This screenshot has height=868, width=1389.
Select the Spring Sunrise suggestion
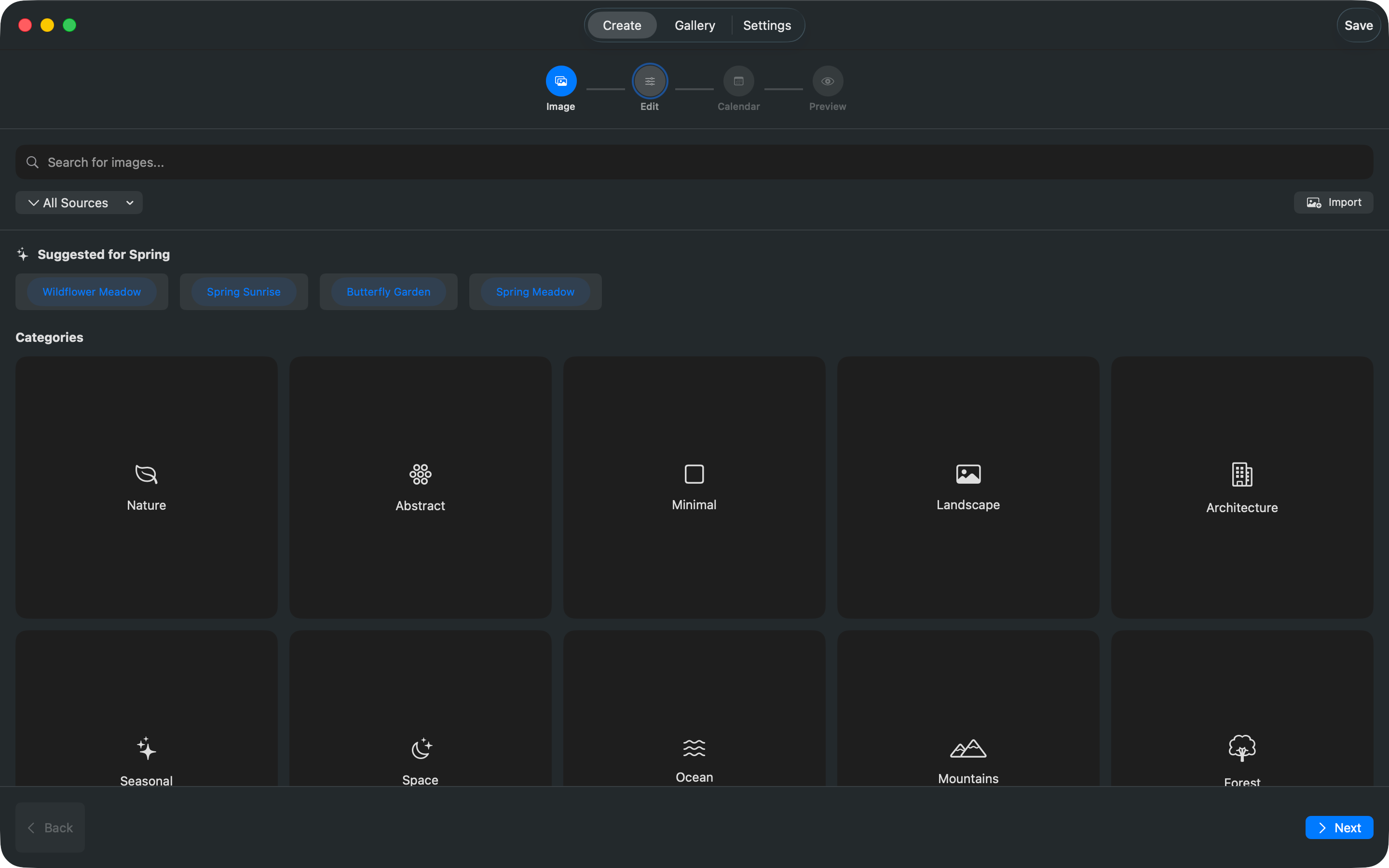244,292
